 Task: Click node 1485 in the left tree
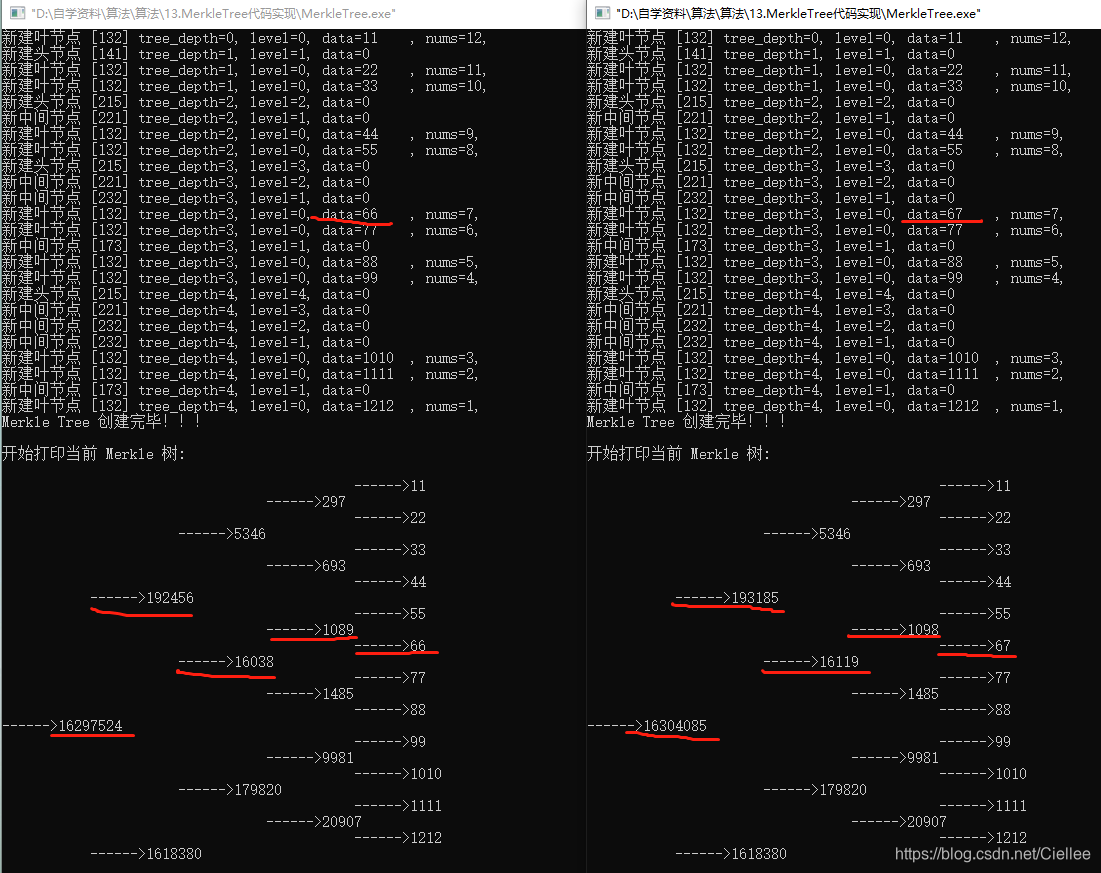(338, 693)
